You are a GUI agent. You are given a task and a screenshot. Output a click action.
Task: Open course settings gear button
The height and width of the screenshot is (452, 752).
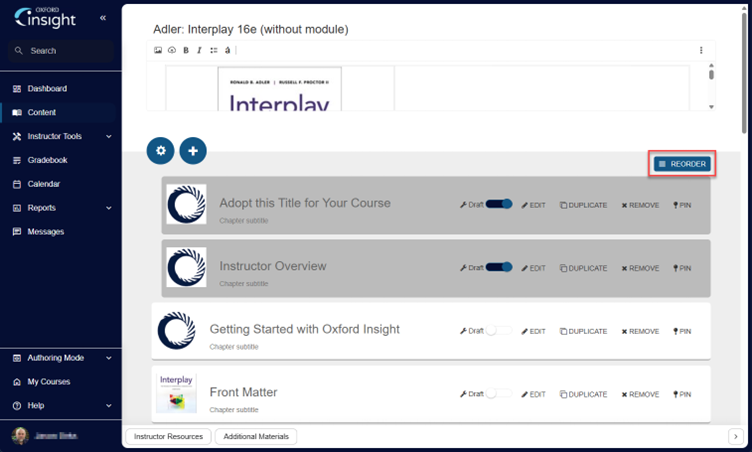(x=161, y=151)
